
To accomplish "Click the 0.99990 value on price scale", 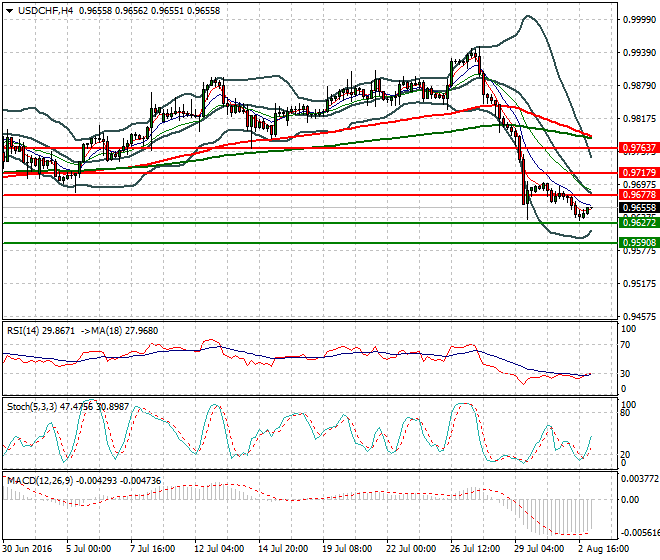I will 637,19.
